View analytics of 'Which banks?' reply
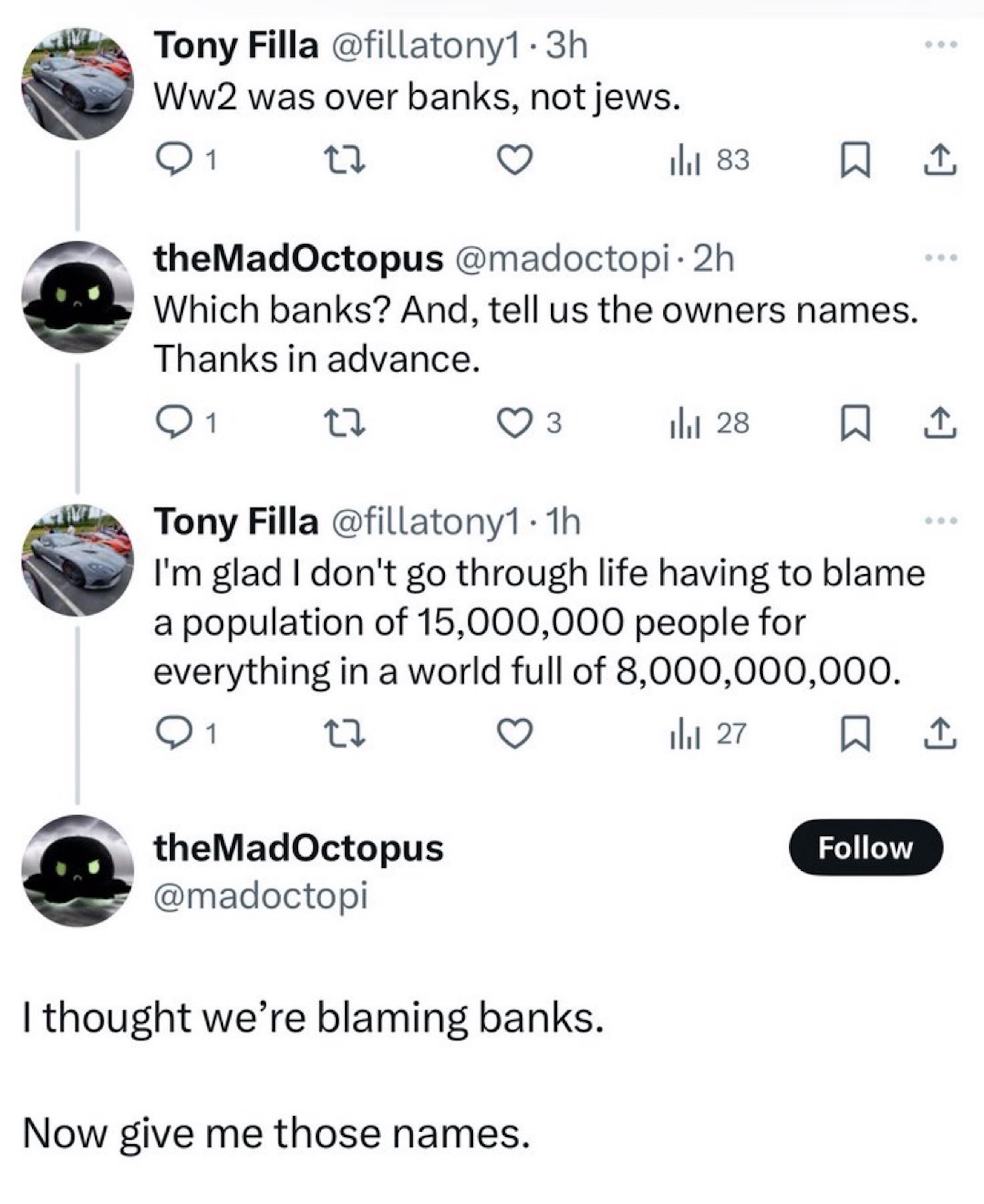This screenshot has width=984, height=1204. [x=708, y=423]
